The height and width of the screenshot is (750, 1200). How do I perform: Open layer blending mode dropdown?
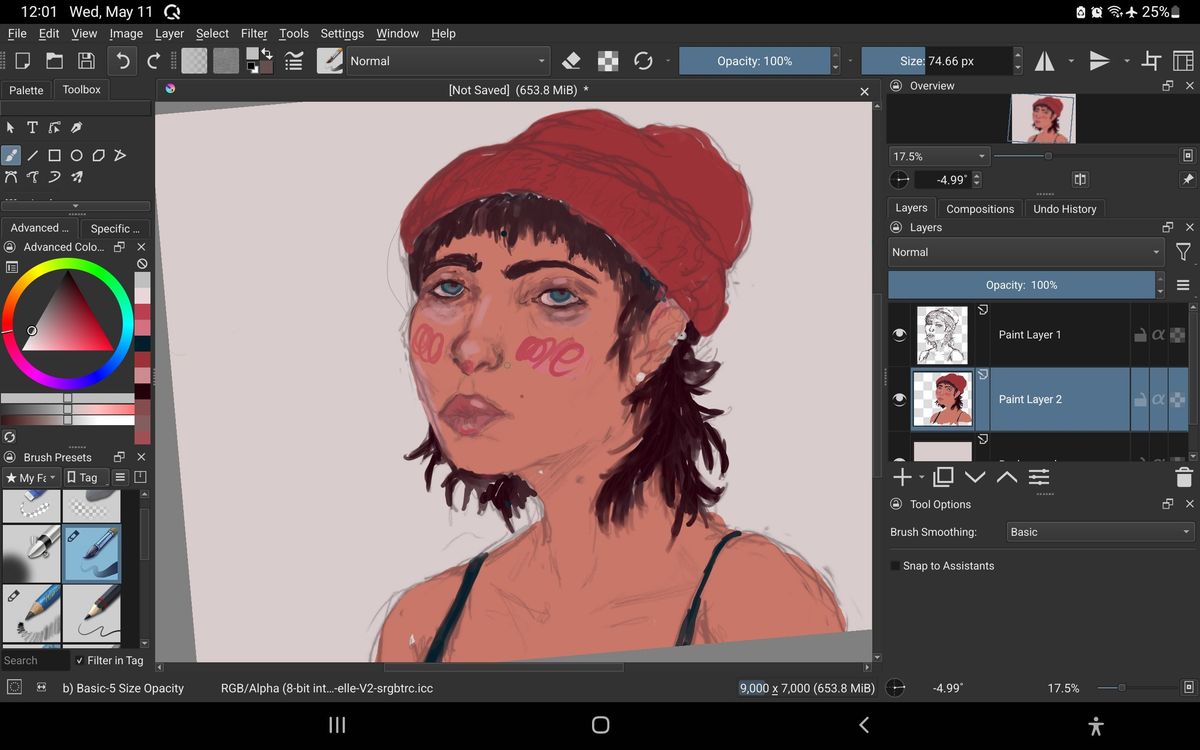click(x=1027, y=252)
